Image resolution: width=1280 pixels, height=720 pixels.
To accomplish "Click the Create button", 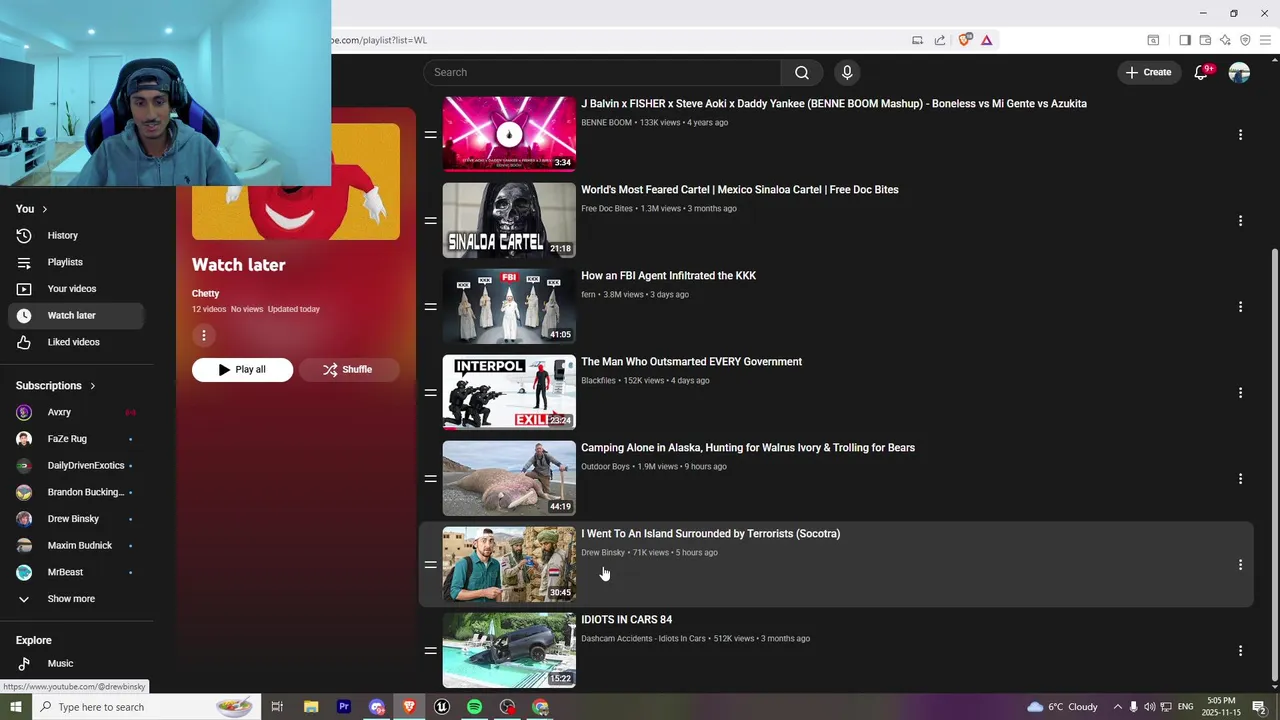I will pos(1148,72).
